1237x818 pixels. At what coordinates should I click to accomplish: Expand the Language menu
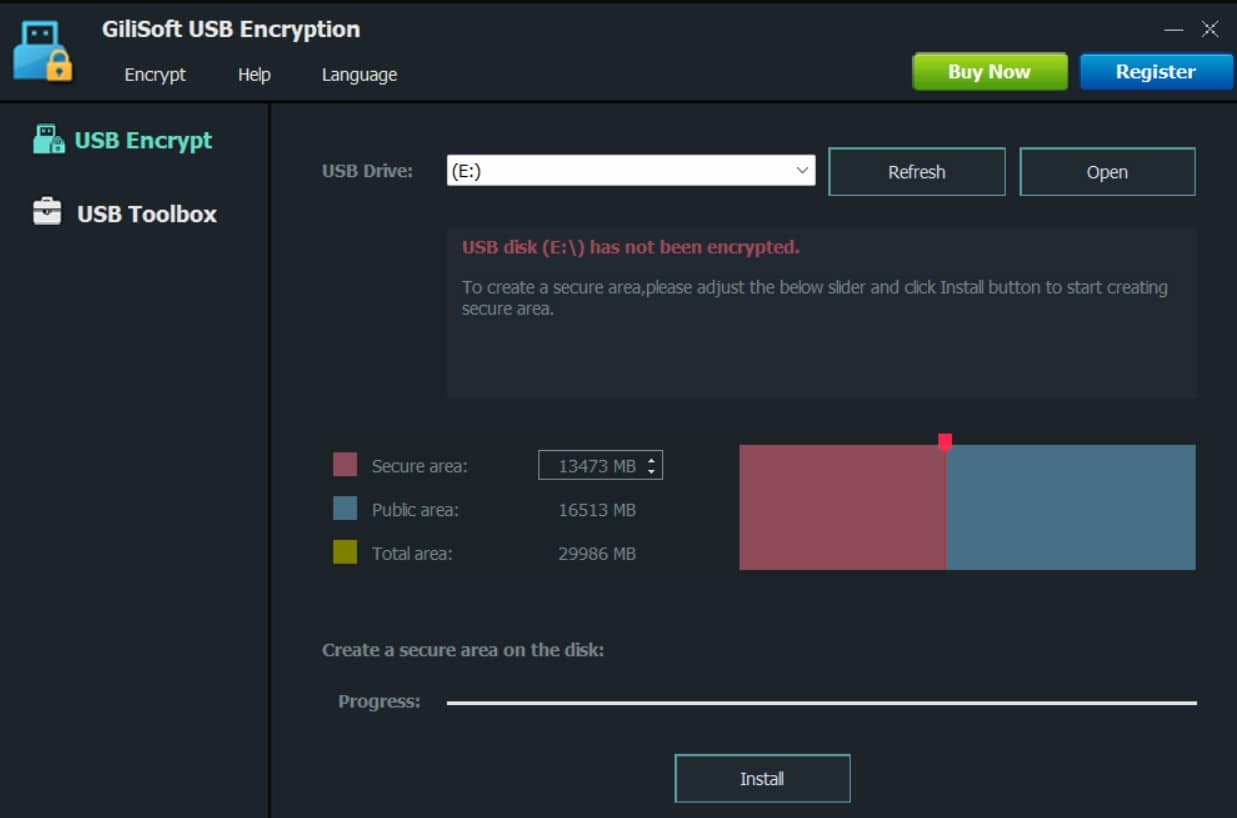tap(358, 74)
